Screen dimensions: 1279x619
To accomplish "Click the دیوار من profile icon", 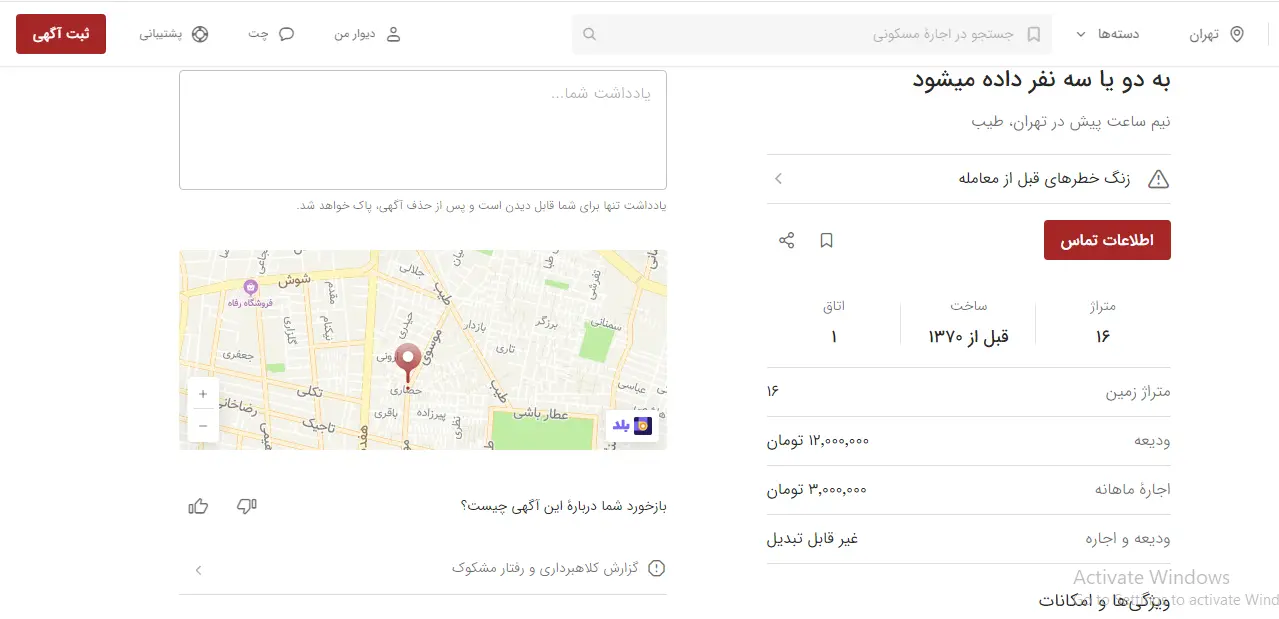I will 392,33.
